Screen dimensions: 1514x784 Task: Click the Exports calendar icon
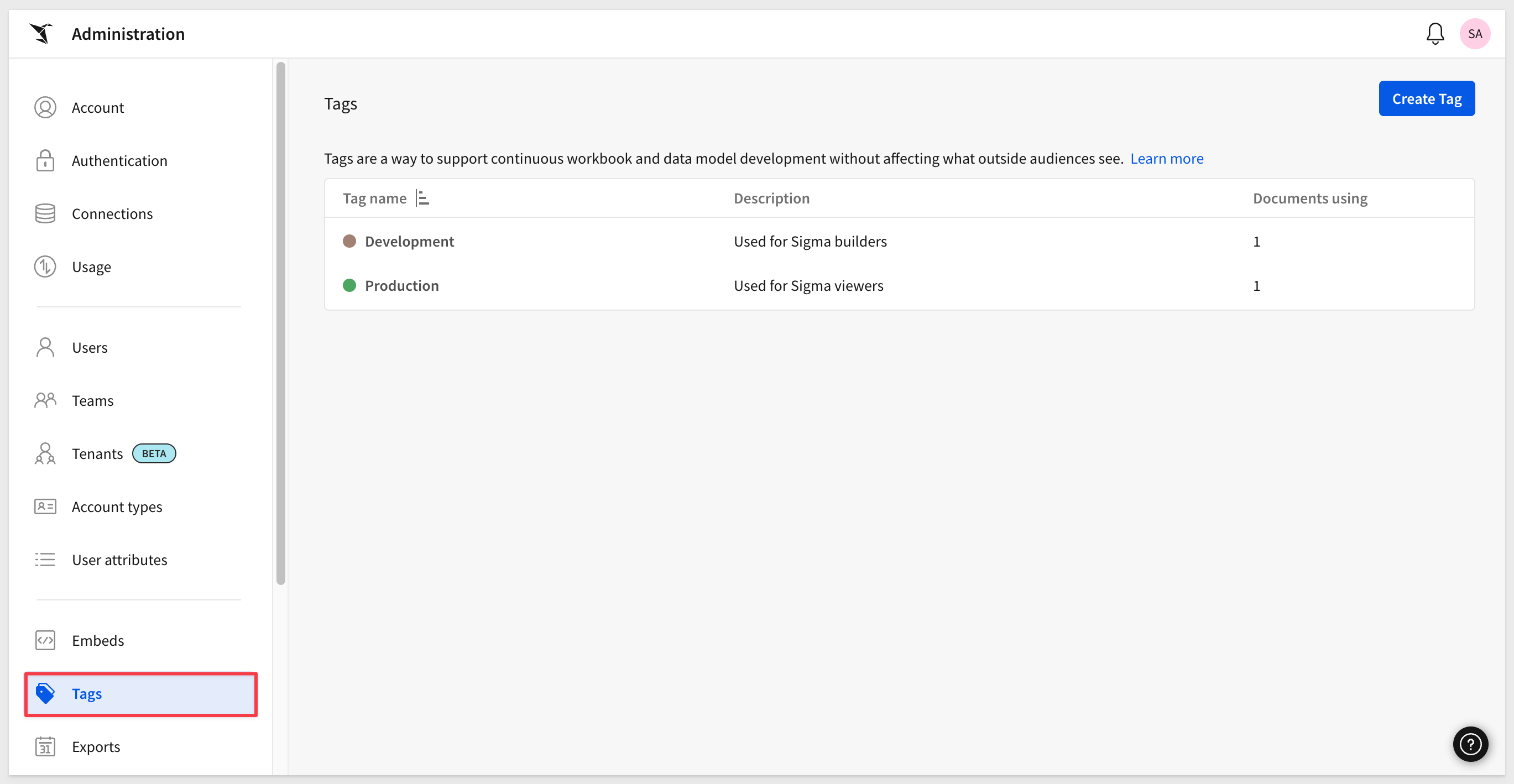[45, 746]
